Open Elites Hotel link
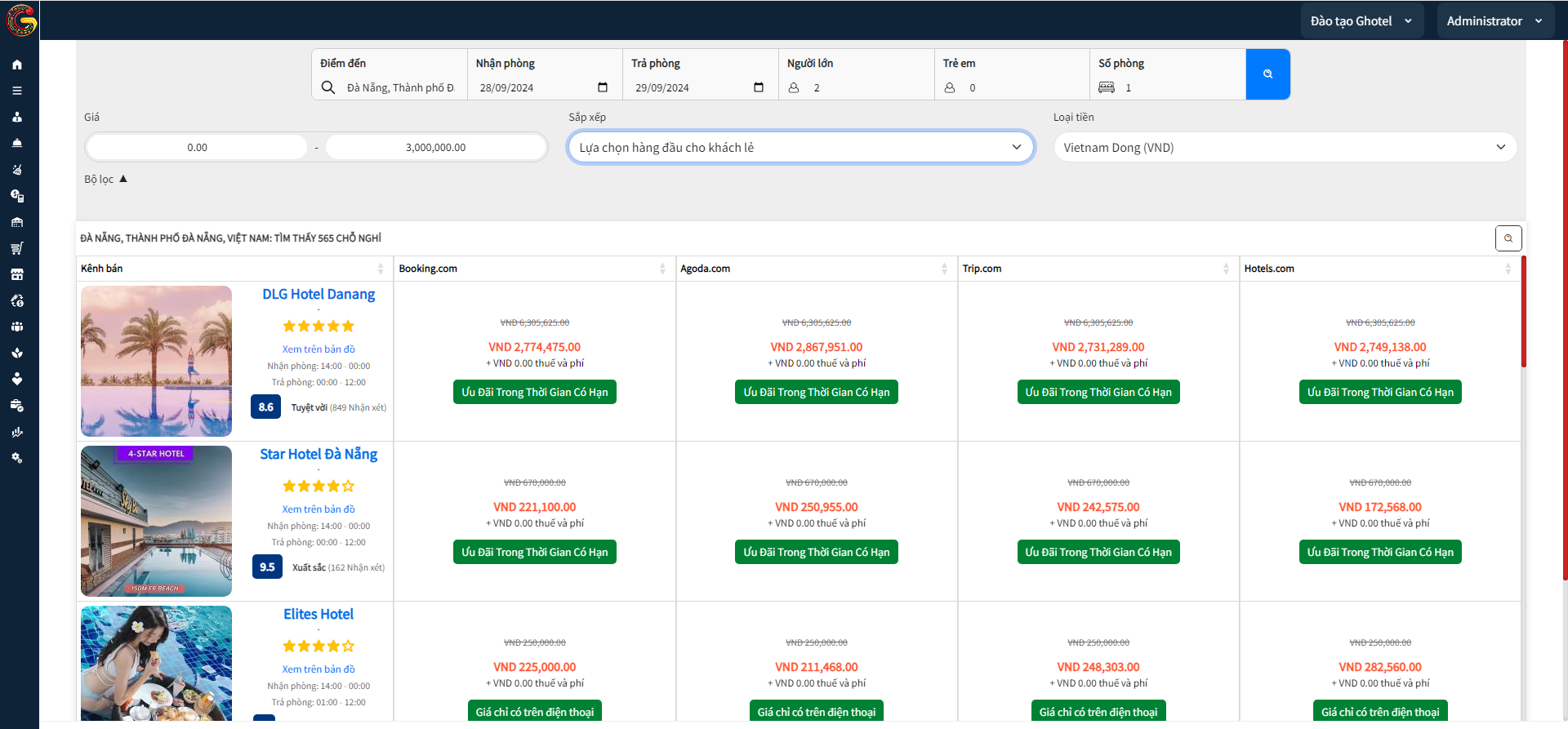Viewport: 1568px width, 729px height. coord(318,614)
